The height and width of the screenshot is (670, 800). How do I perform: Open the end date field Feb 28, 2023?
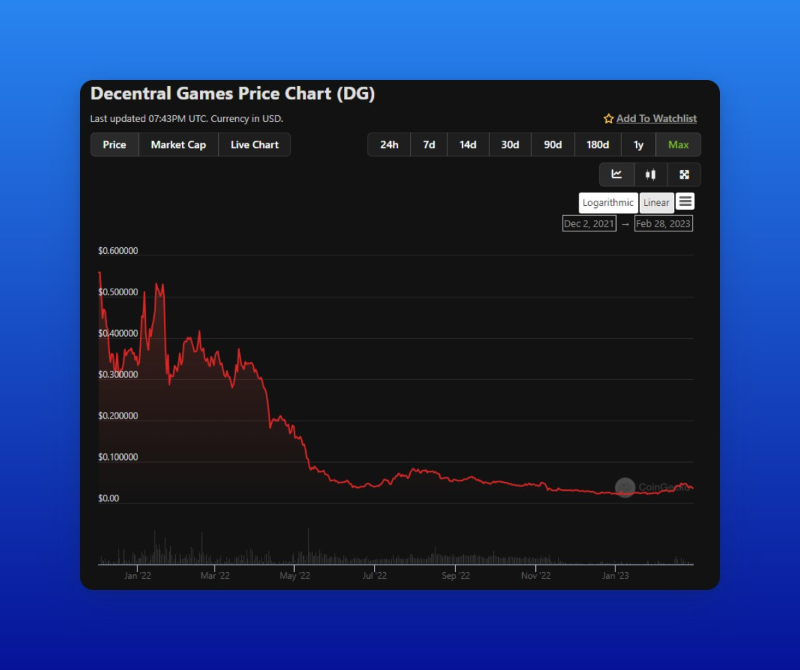pyautogui.click(x=663, y=224)
